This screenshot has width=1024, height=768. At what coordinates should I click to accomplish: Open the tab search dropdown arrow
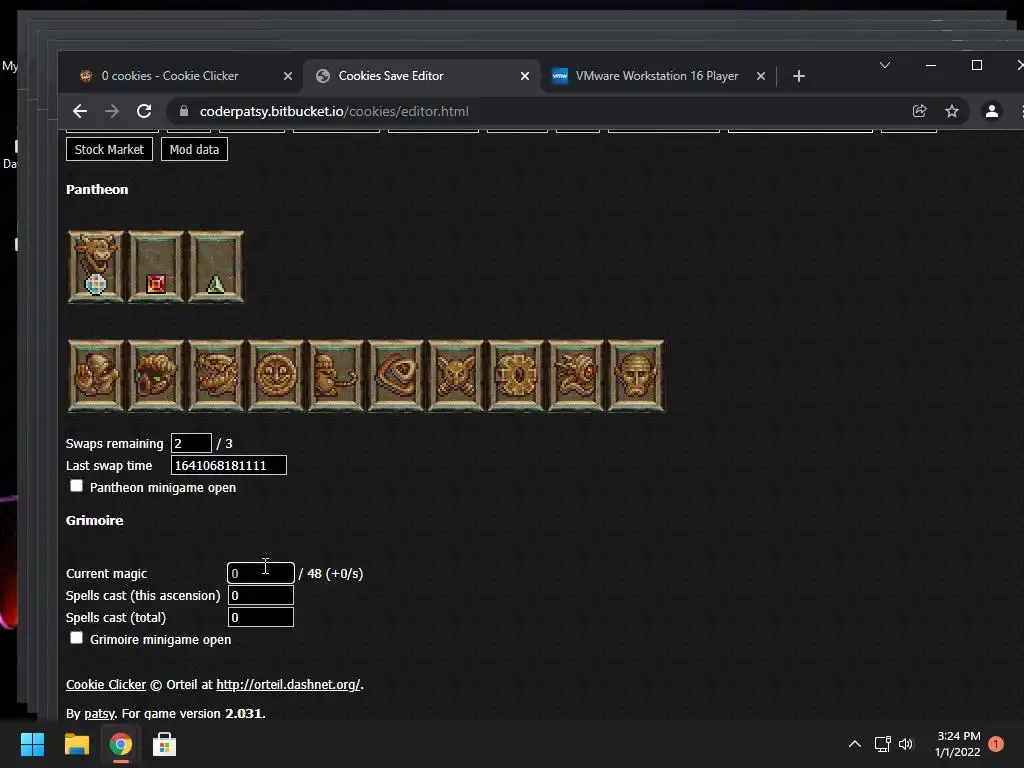point(885,65)
